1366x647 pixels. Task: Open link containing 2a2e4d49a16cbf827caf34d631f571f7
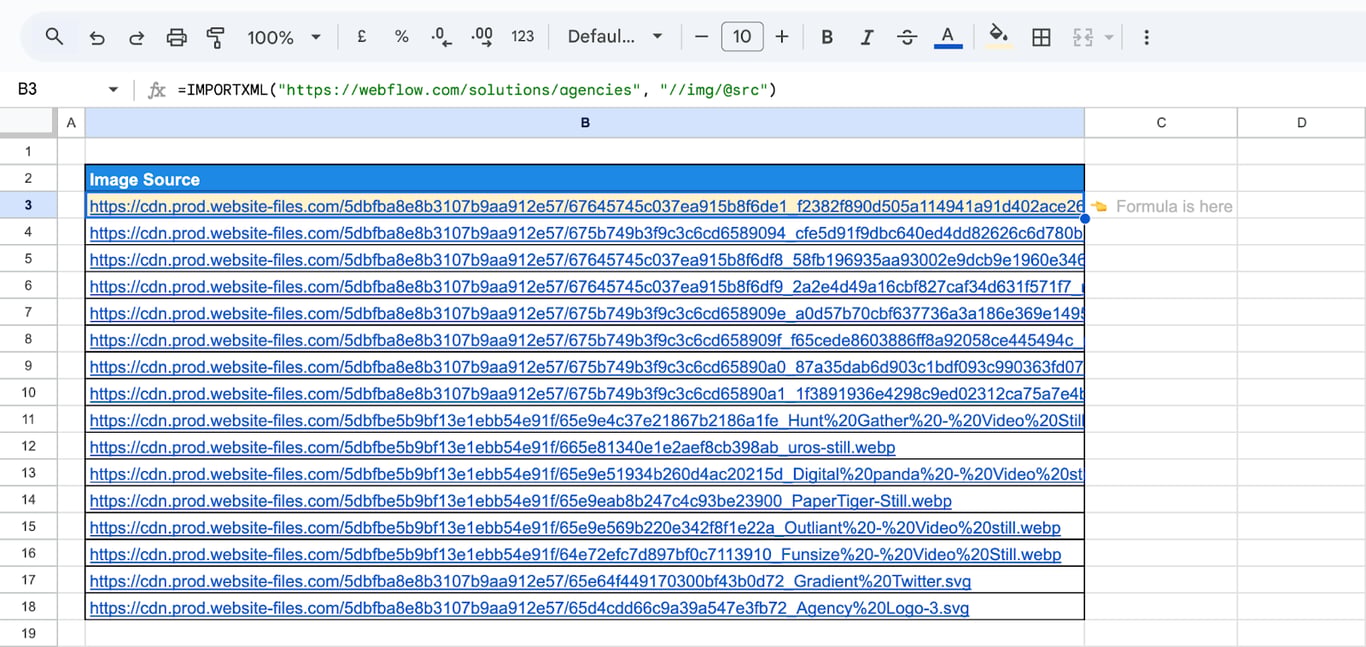click(x=586, y=287)
